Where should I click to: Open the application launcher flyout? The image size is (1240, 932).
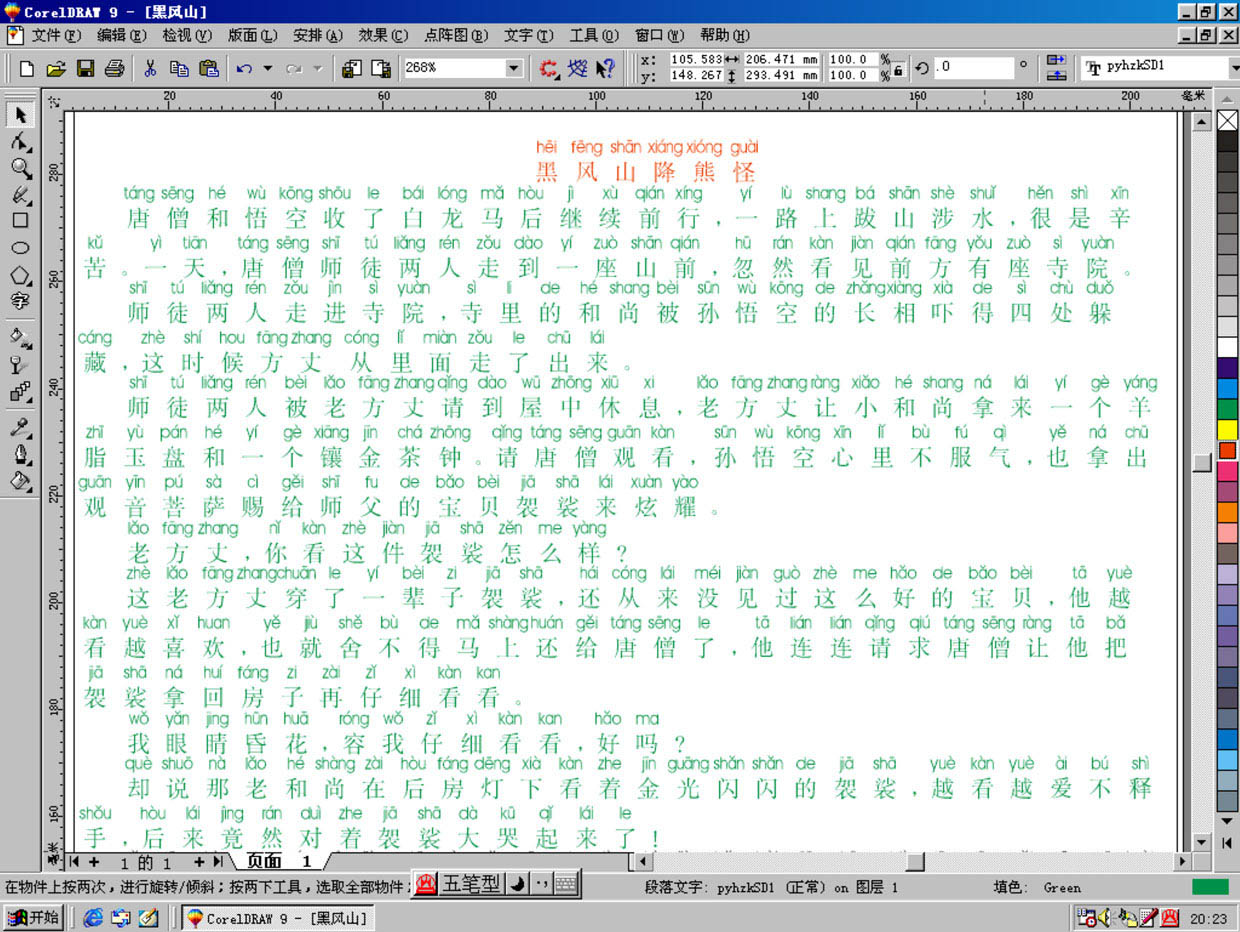[548, 69]
